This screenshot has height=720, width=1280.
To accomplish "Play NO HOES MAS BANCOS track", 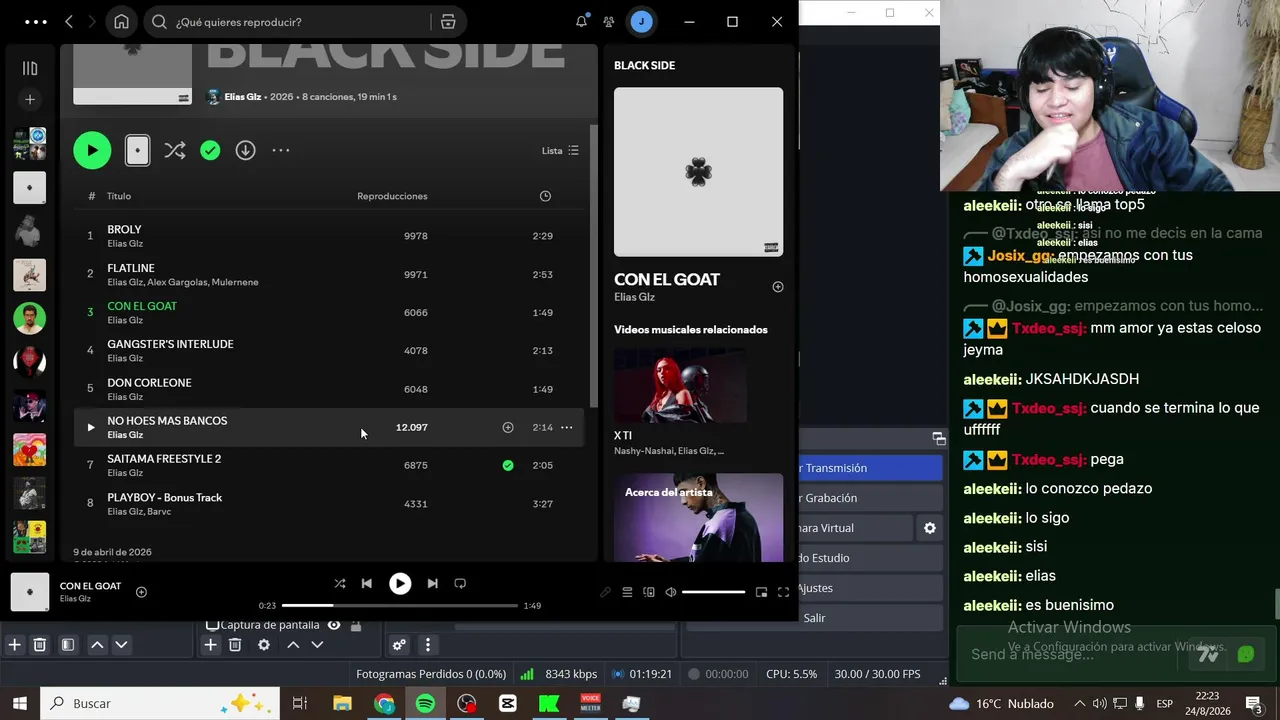I will tap(90, 428).
